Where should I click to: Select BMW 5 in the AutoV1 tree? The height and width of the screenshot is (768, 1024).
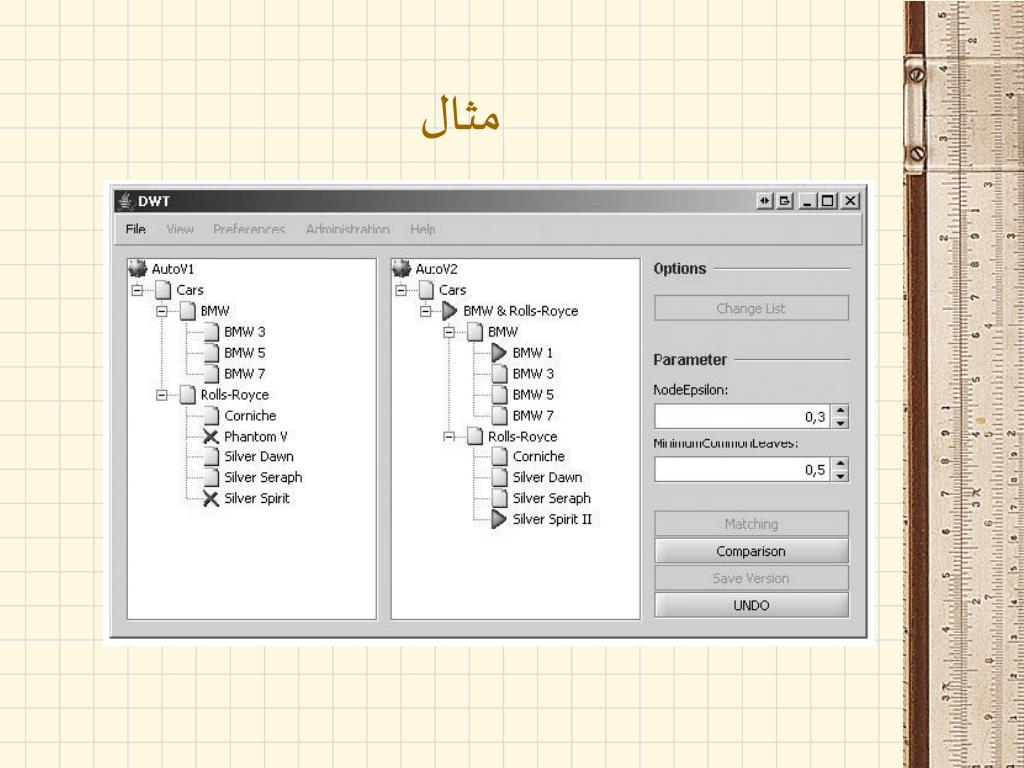245,353
